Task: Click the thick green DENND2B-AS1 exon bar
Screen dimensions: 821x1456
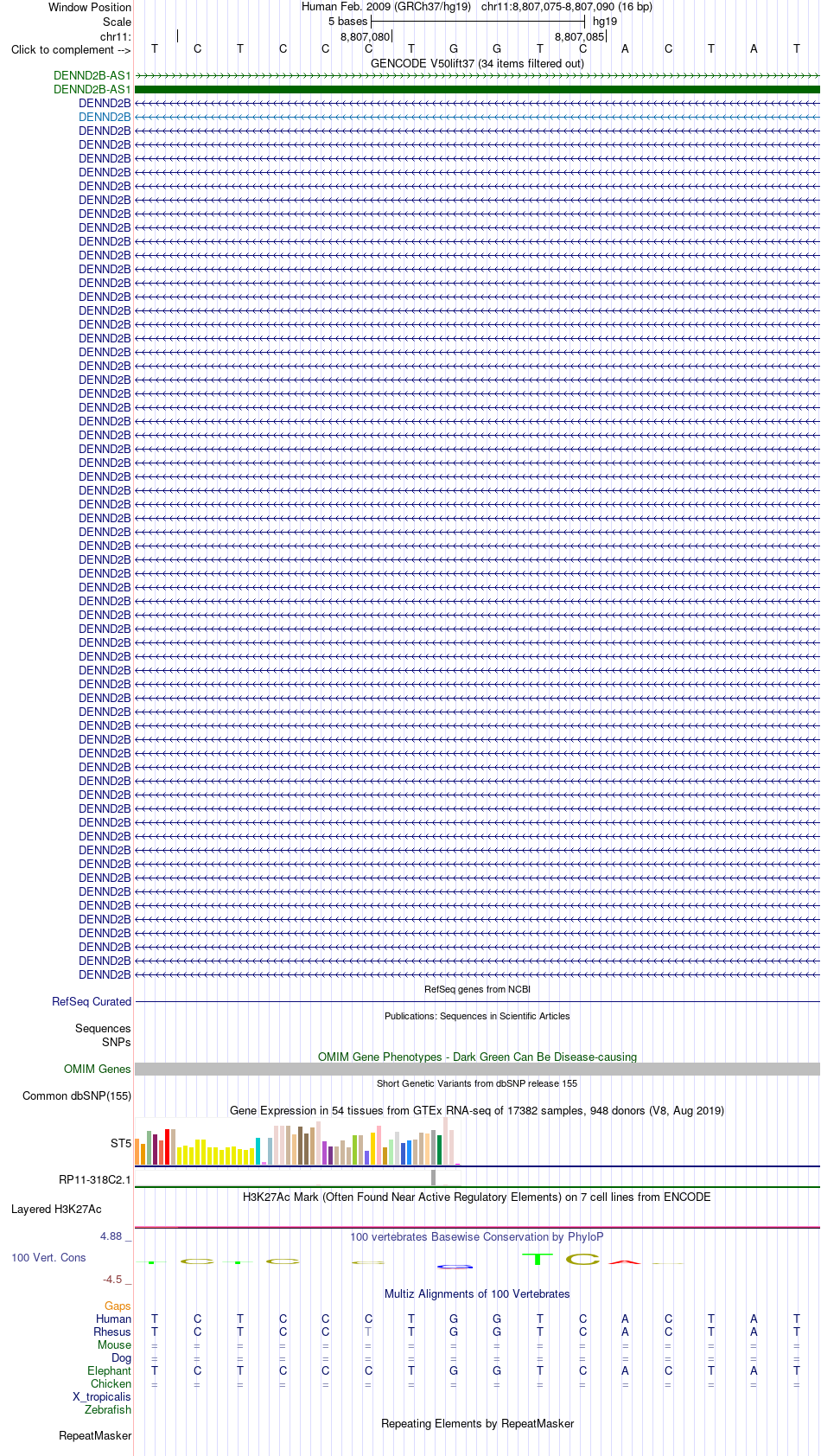Action: tap(478, 89)
